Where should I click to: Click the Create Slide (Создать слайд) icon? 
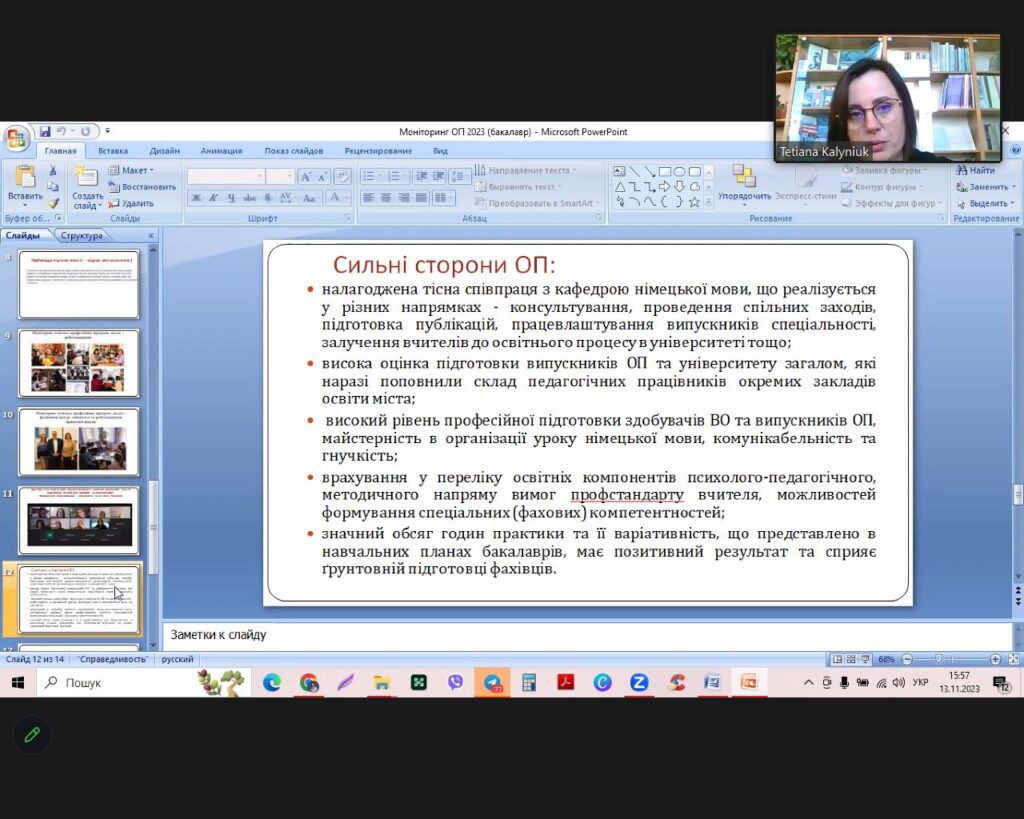point(86,177)
